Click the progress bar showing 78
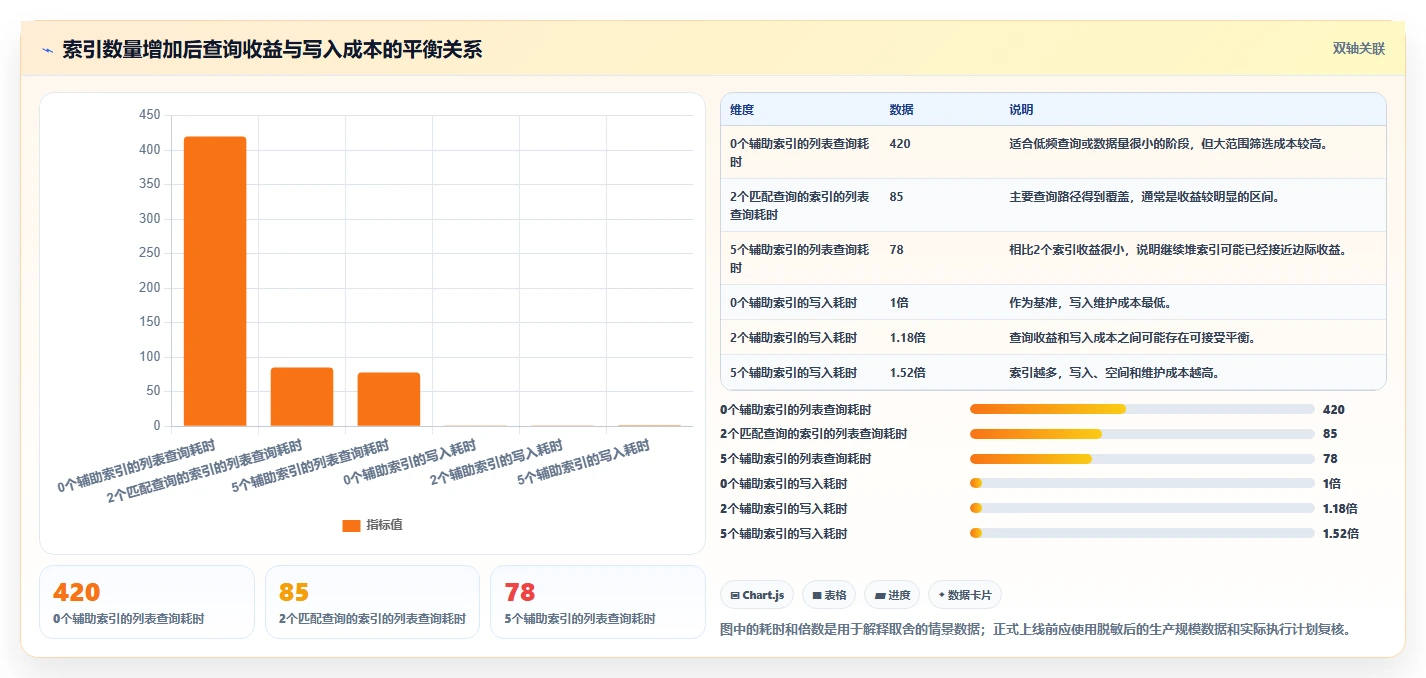Image resolution: width=1426 pixels, height=678 pixels. coord(1142,459)
